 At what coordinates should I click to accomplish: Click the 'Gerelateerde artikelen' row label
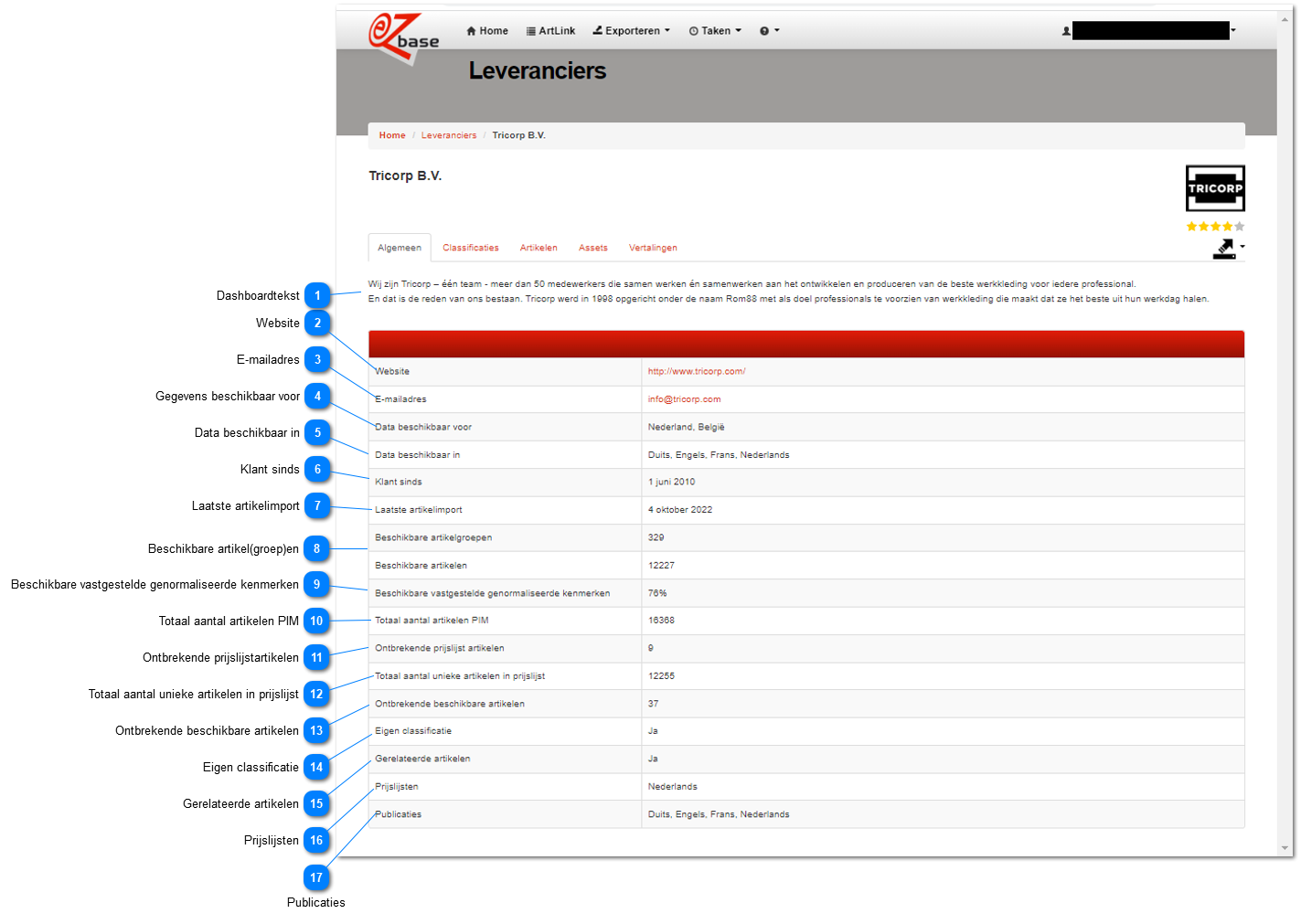click(x=422, y=759)
